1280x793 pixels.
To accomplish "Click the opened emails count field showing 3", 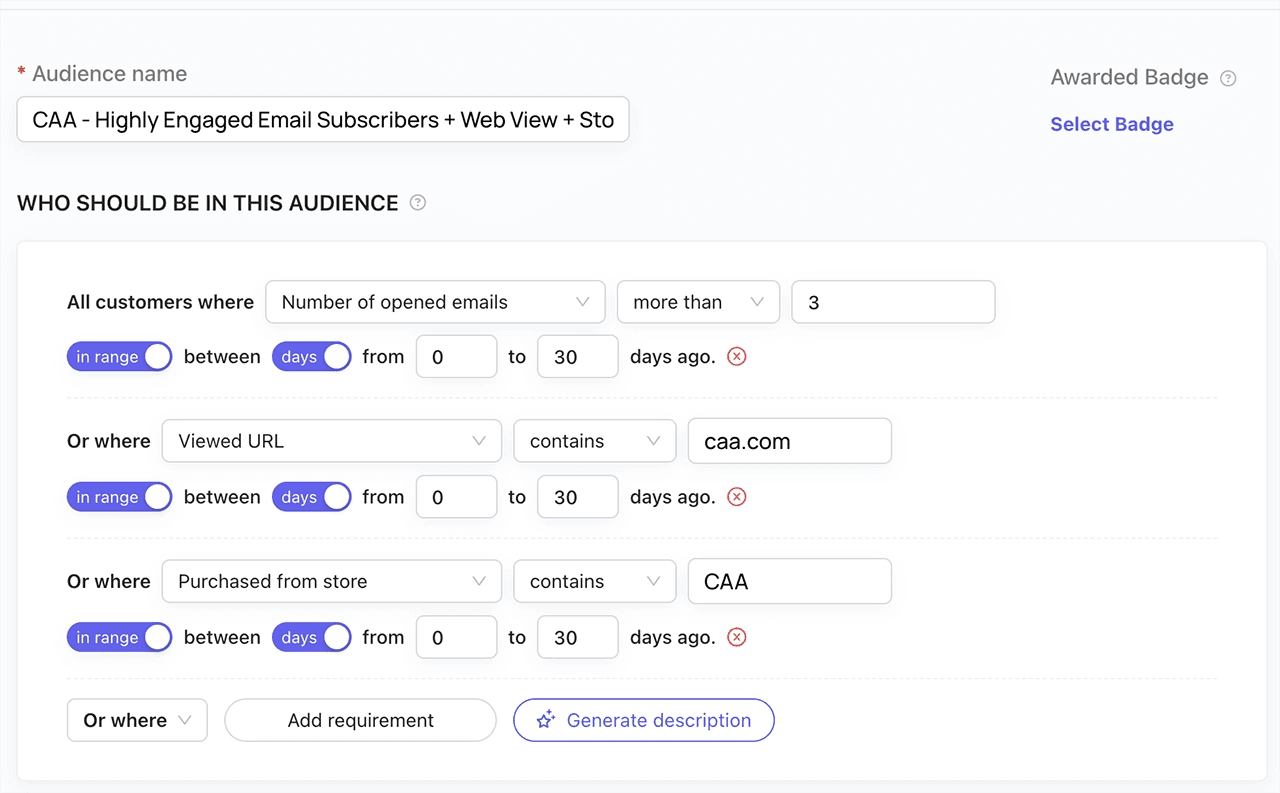I will pyautogui.click(x=892, y=302).
